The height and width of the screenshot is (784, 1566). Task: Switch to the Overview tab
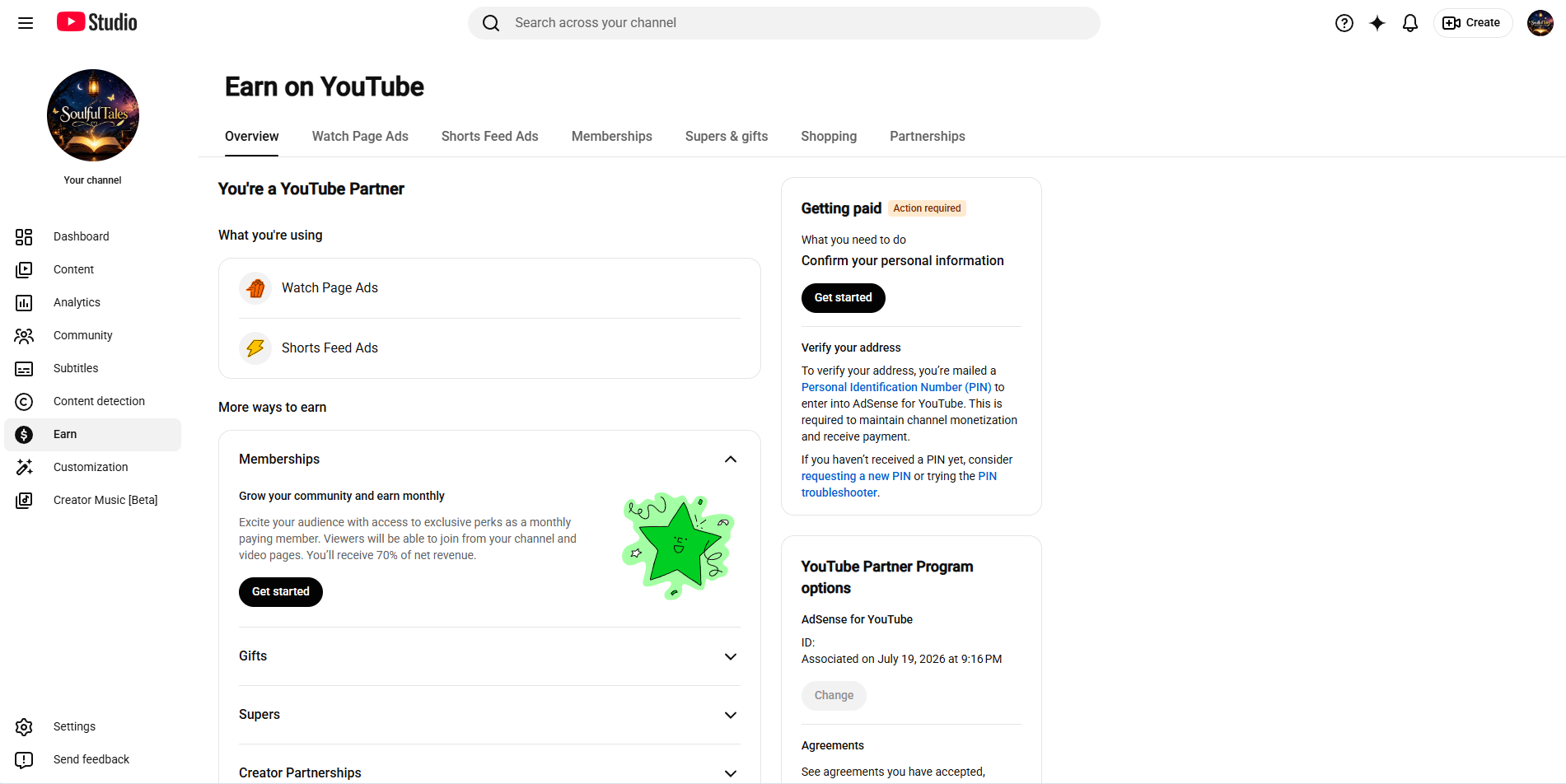click(x=252, y=137)
